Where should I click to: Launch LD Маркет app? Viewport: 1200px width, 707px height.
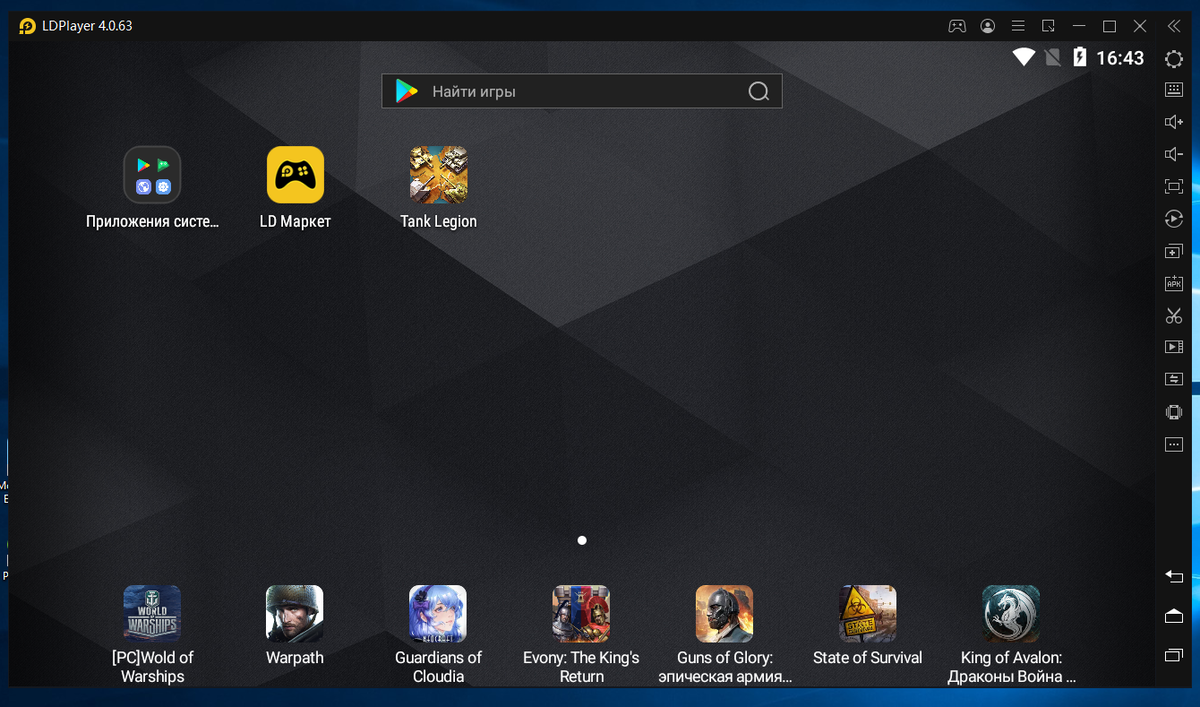pyautogui.click(x=295, y=175)
